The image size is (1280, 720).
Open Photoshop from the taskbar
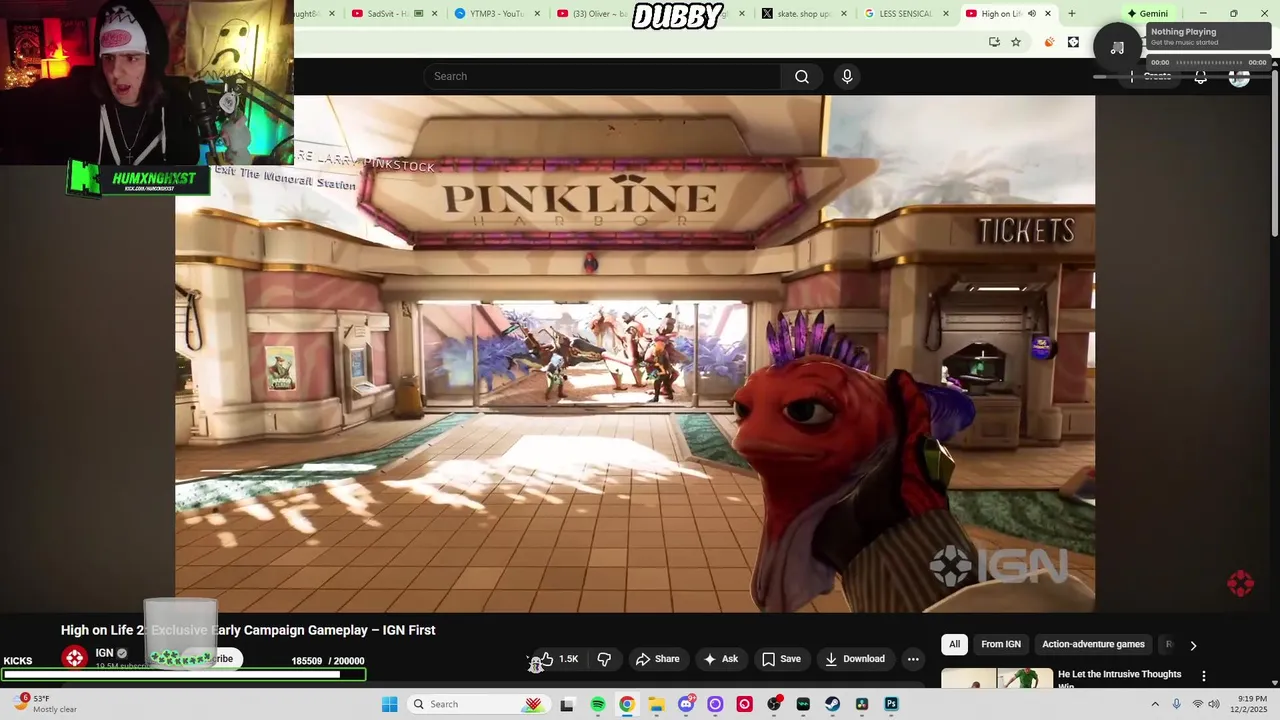point(891,704)
